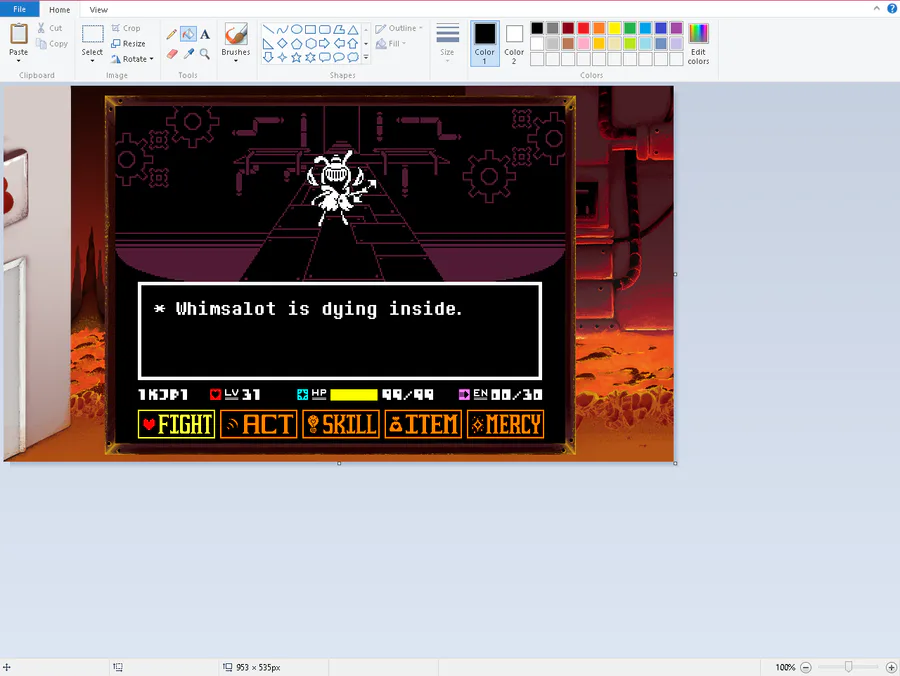Choose the Five-point star shape
The width and height of the screenshot is (900, 676).
point(296,57)
